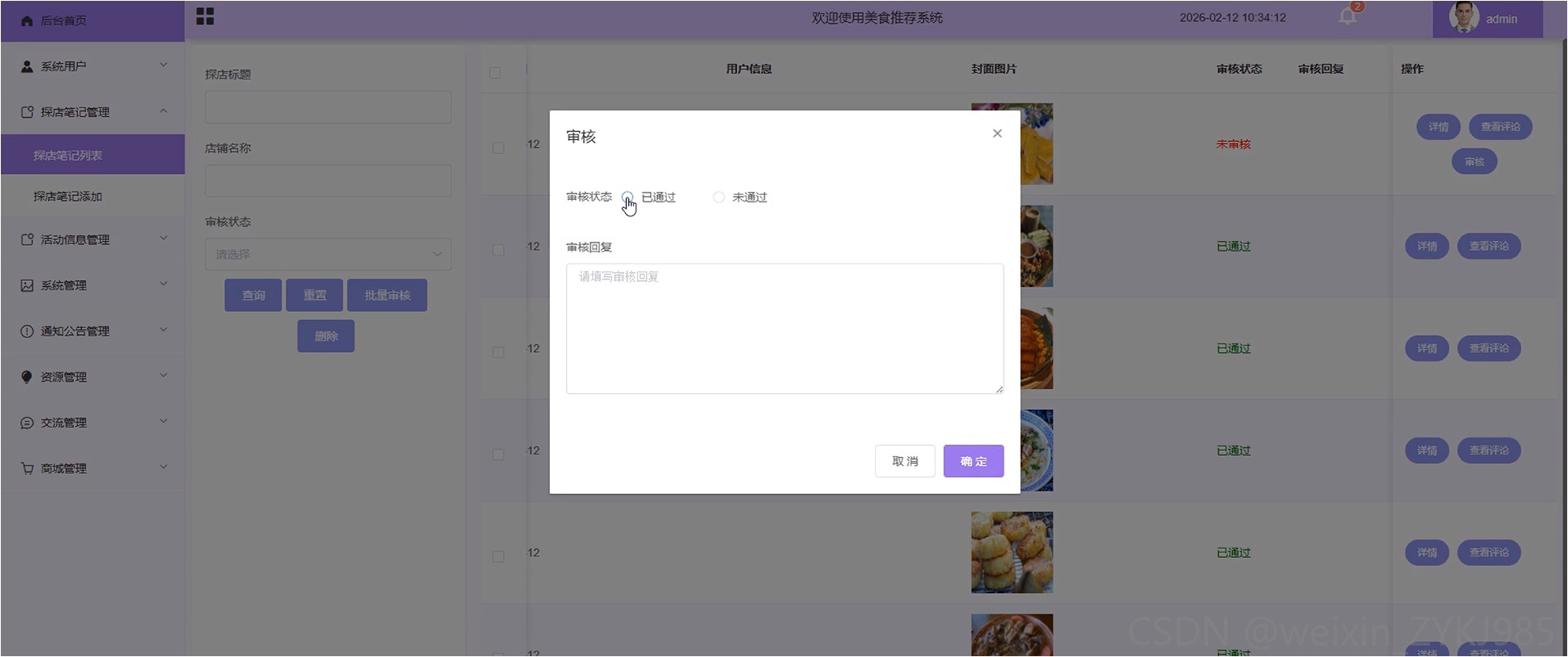
Task: Click the chat bubble icon beside 交流管理
Action: (27, 424)
